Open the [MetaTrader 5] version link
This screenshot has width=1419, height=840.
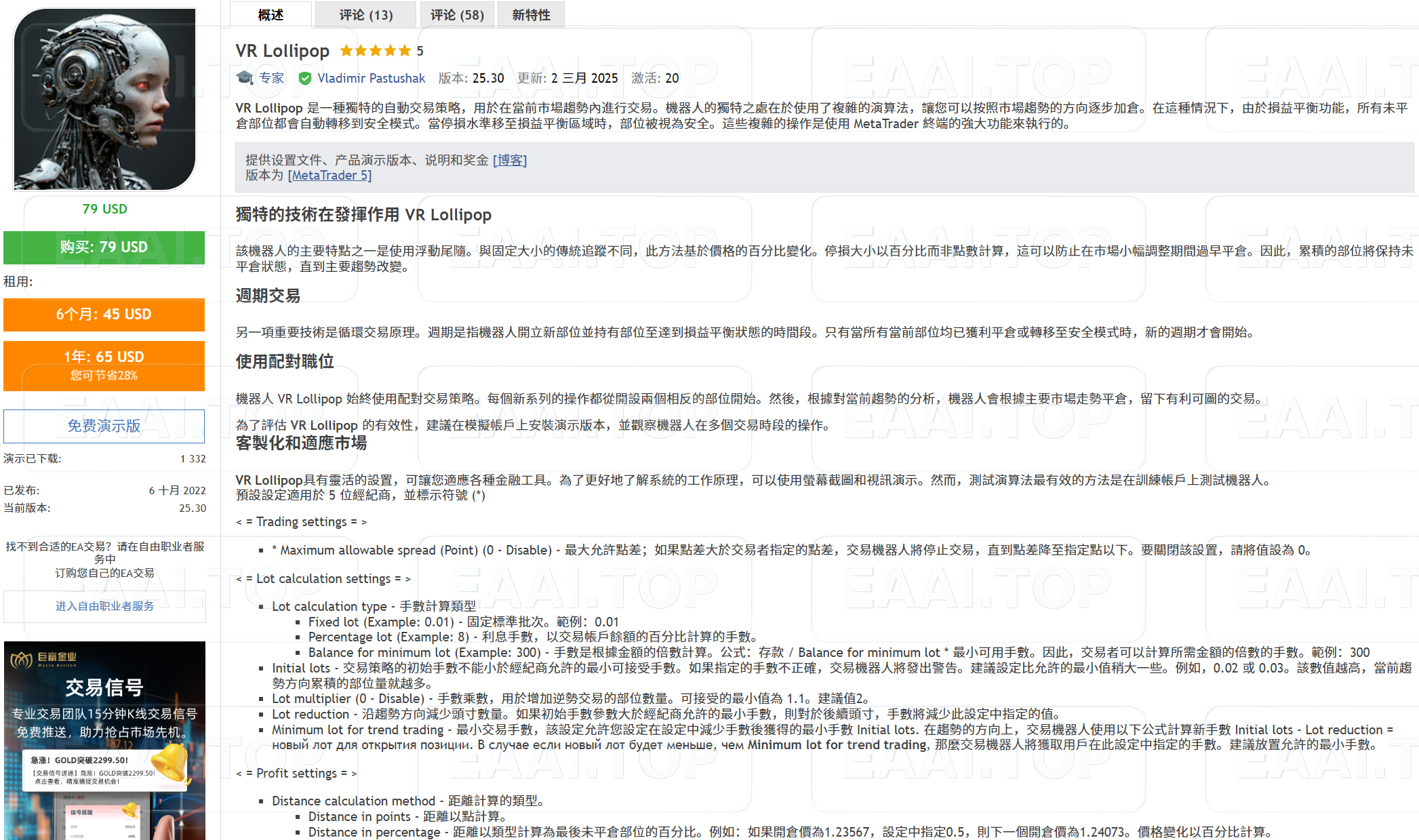pyautogui.click(x=329, y=175)
